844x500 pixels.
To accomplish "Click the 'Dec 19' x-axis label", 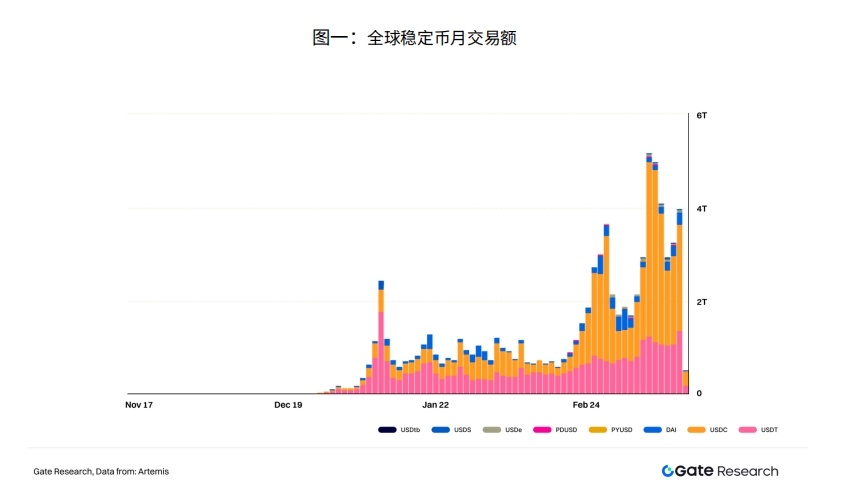I will (288, 405).
